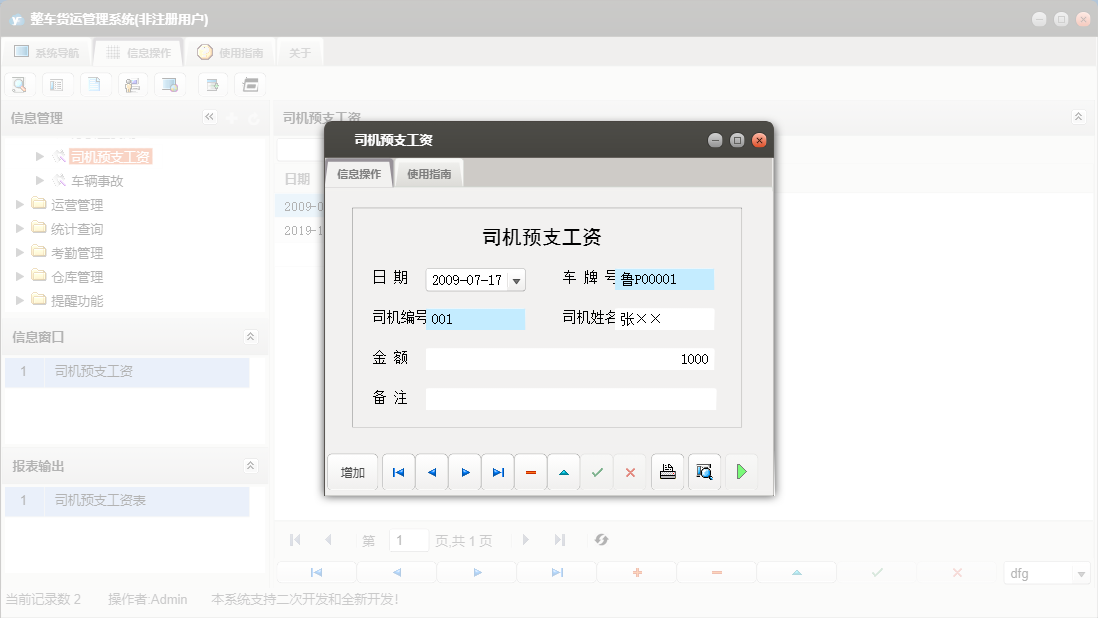The width and height of the screenshot is (1098, 618).
Task: Open the 系统导航 ribbon tab
Action: click(x=47, y=51)
